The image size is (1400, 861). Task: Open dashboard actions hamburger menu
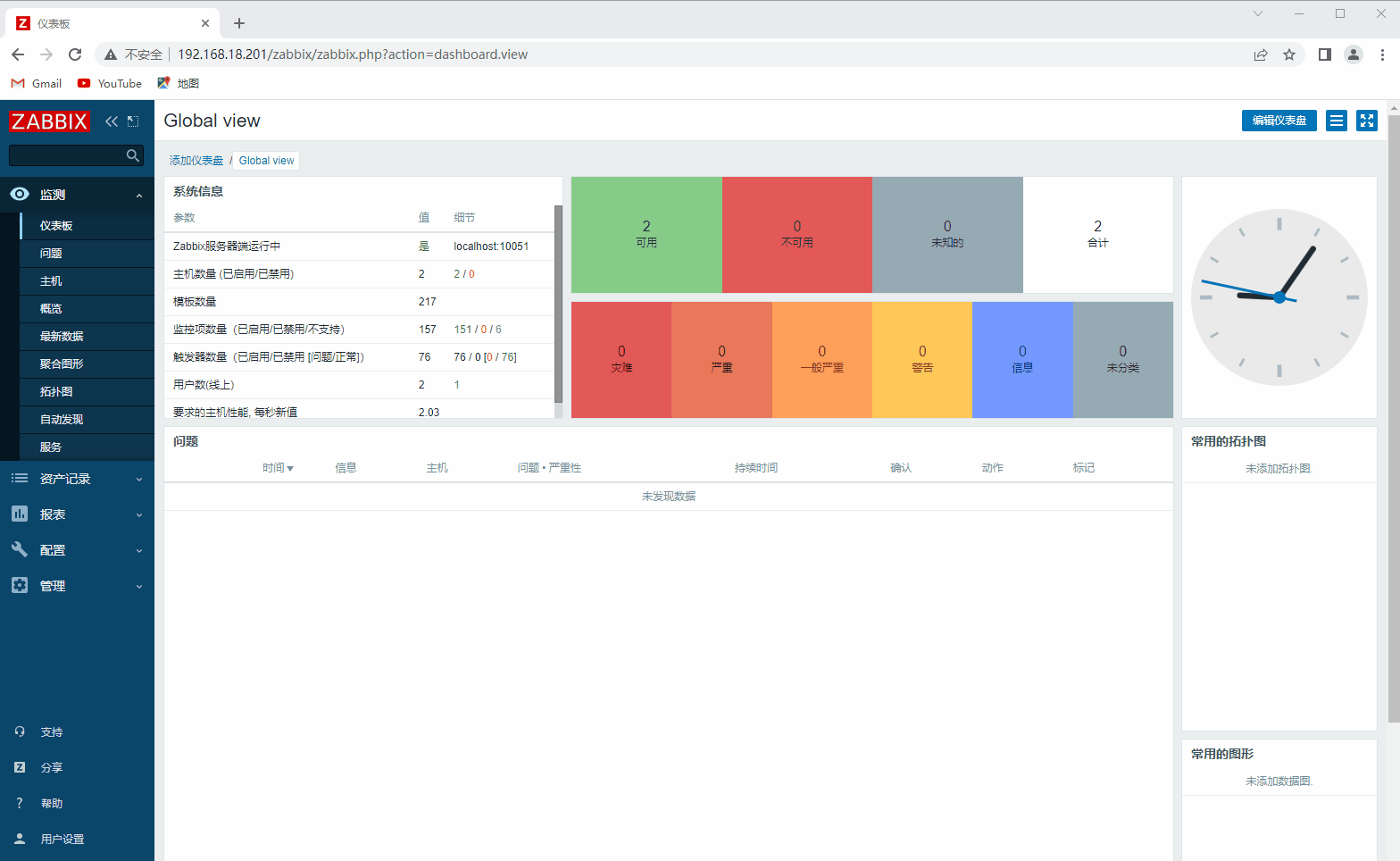[1336, 121]
